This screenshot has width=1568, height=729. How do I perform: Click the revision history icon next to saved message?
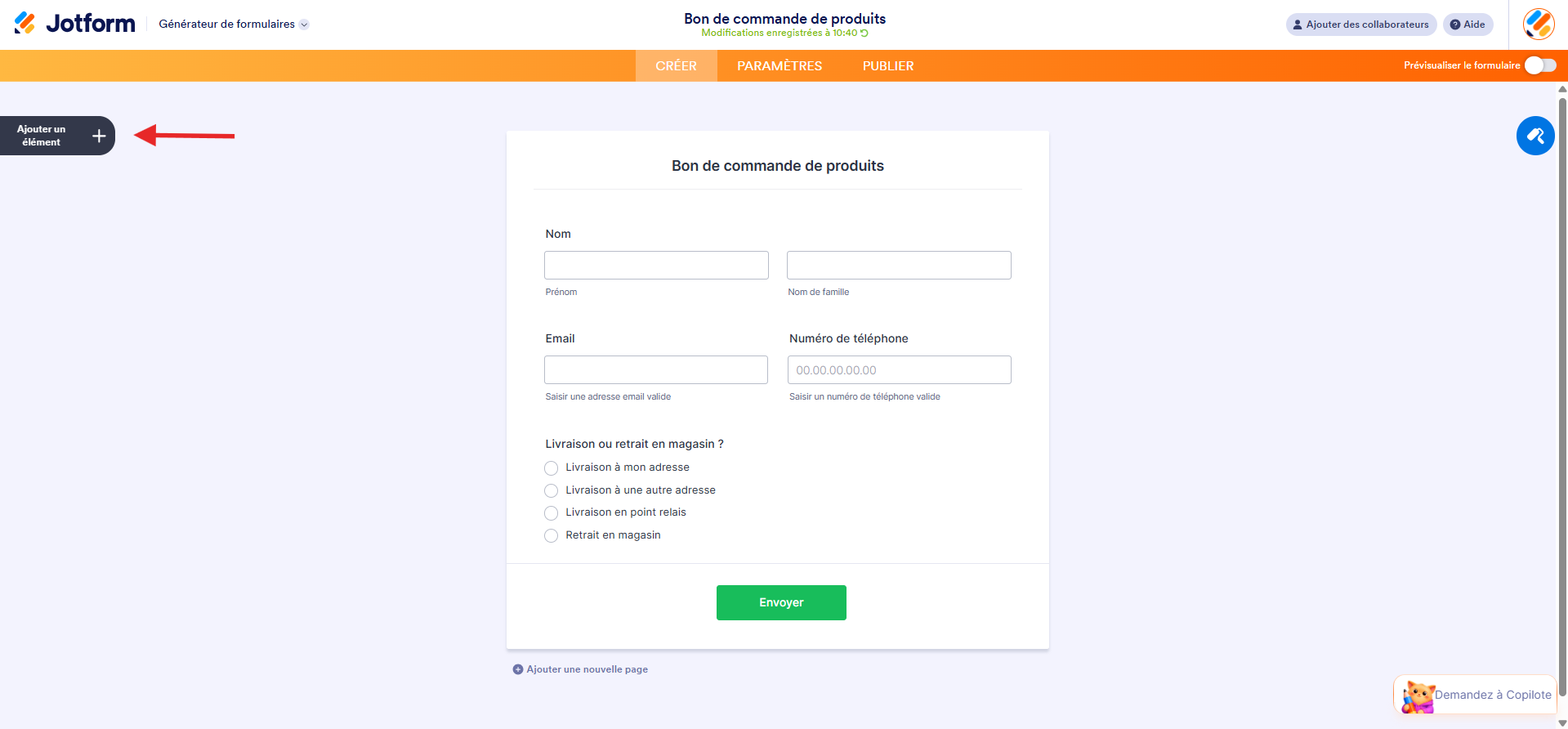tap(863, 34)
